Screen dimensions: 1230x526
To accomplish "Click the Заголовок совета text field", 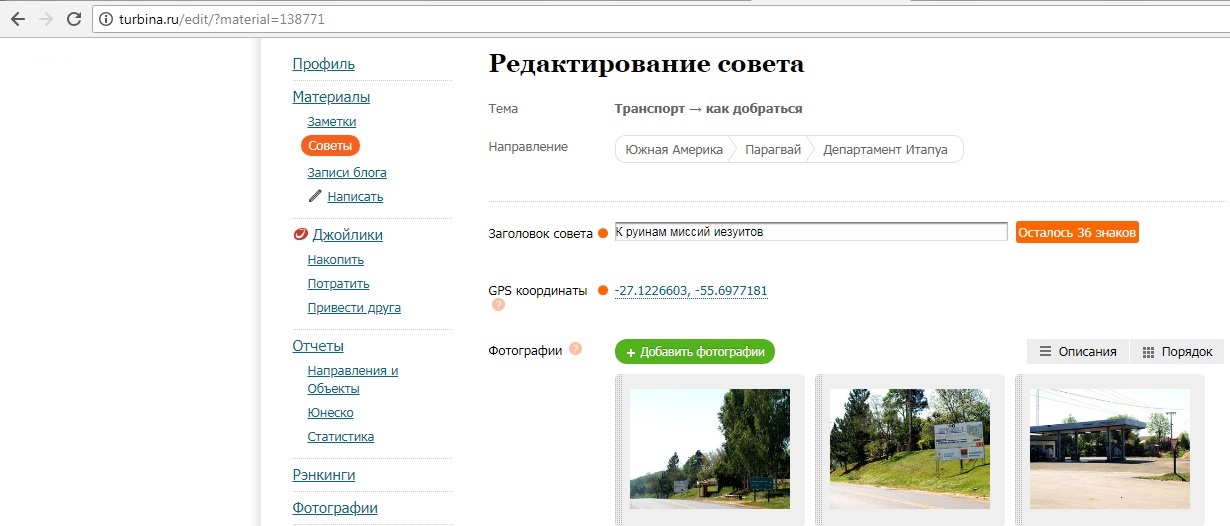I will [810, 232].
